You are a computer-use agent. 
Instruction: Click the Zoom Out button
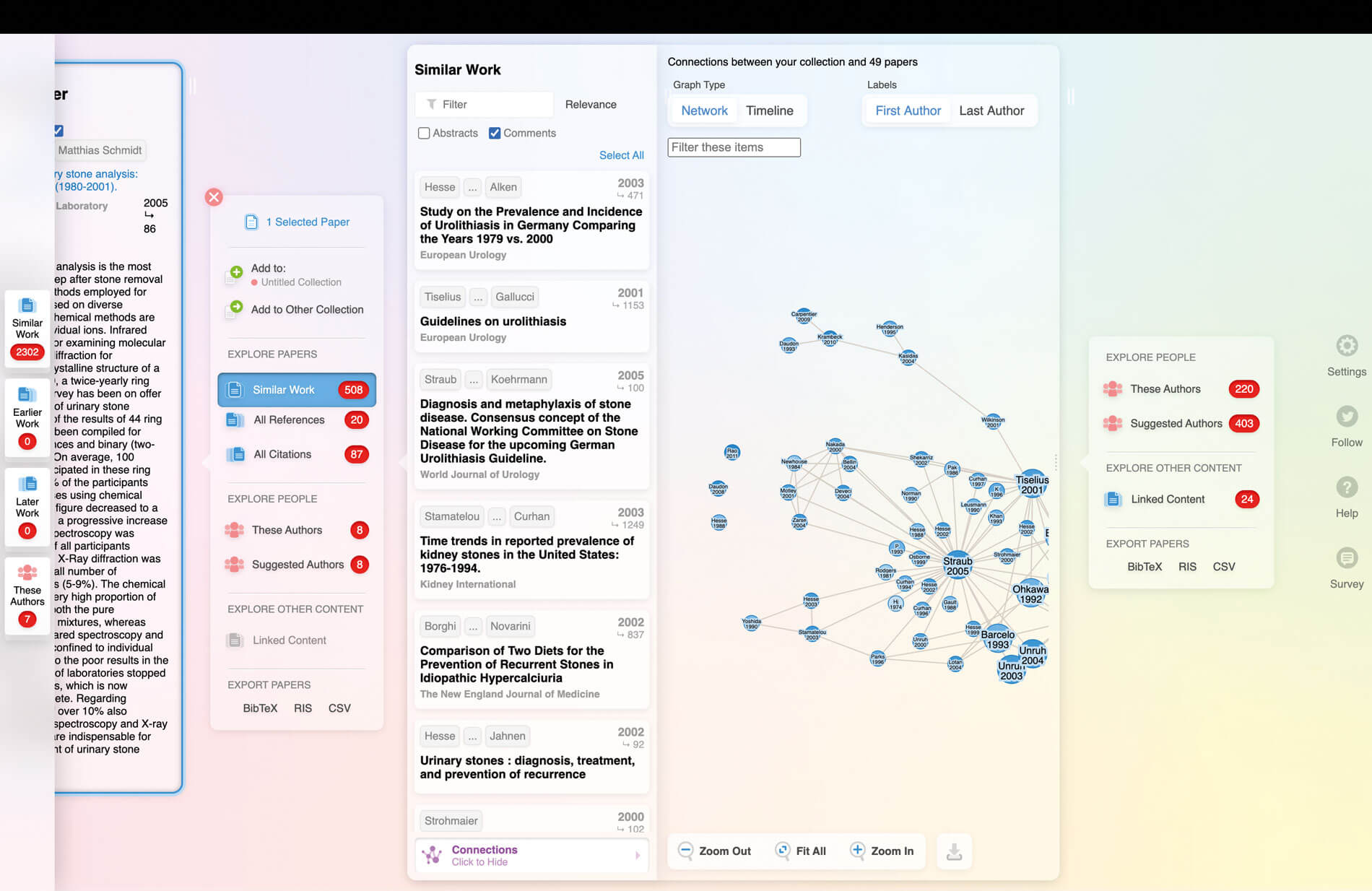715,851
